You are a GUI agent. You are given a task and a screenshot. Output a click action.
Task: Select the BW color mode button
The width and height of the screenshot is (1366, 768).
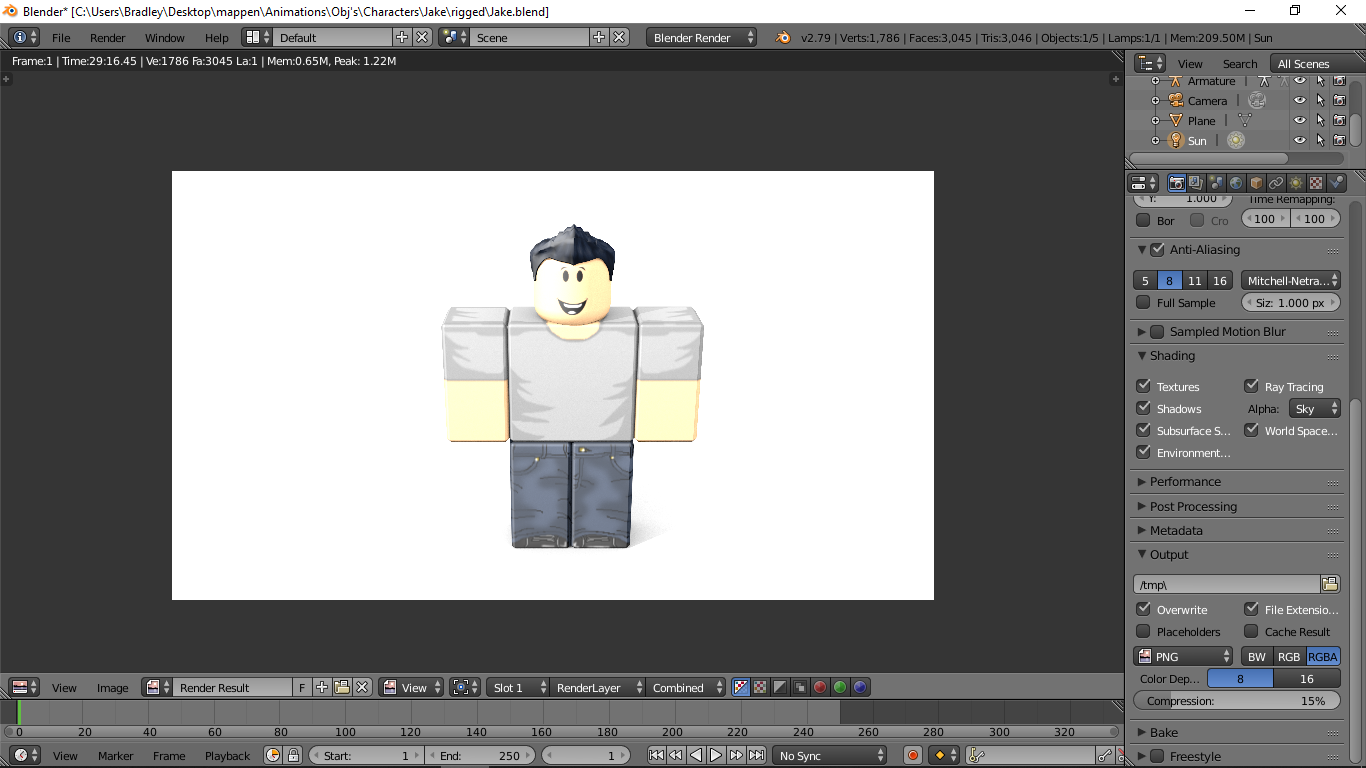tap(1257, 656)
